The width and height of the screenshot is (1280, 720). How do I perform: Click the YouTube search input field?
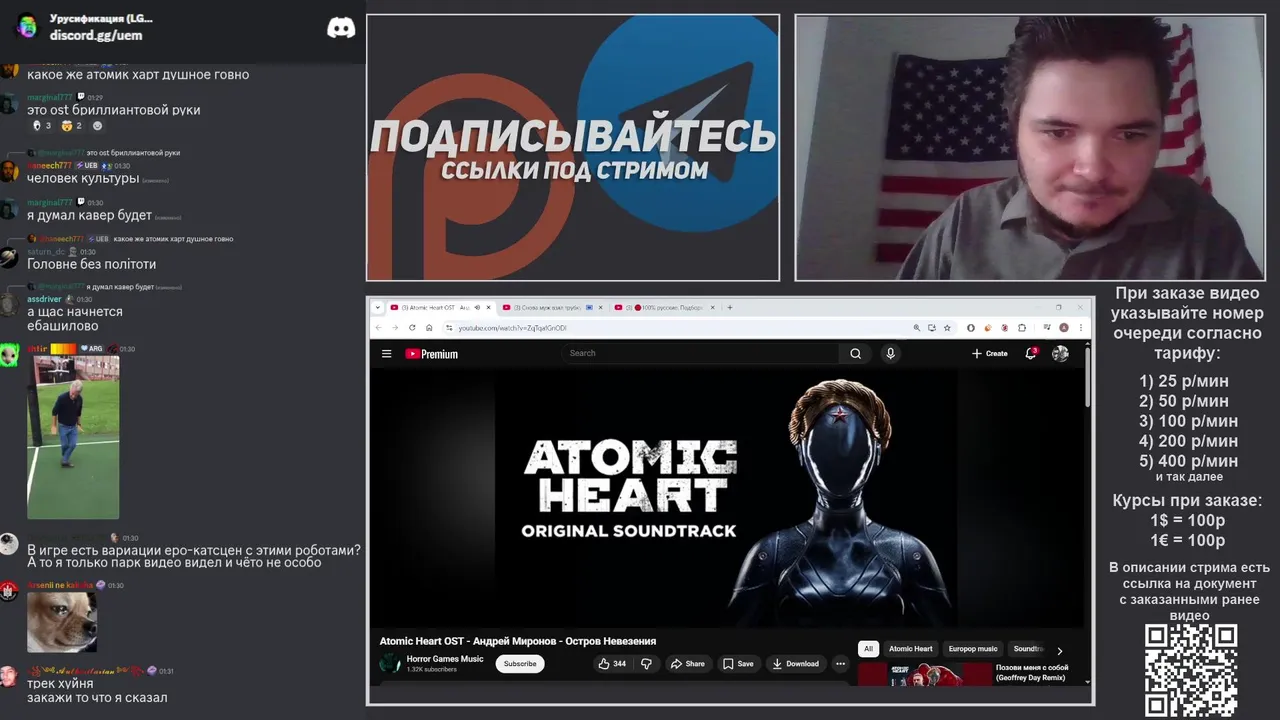700,353
